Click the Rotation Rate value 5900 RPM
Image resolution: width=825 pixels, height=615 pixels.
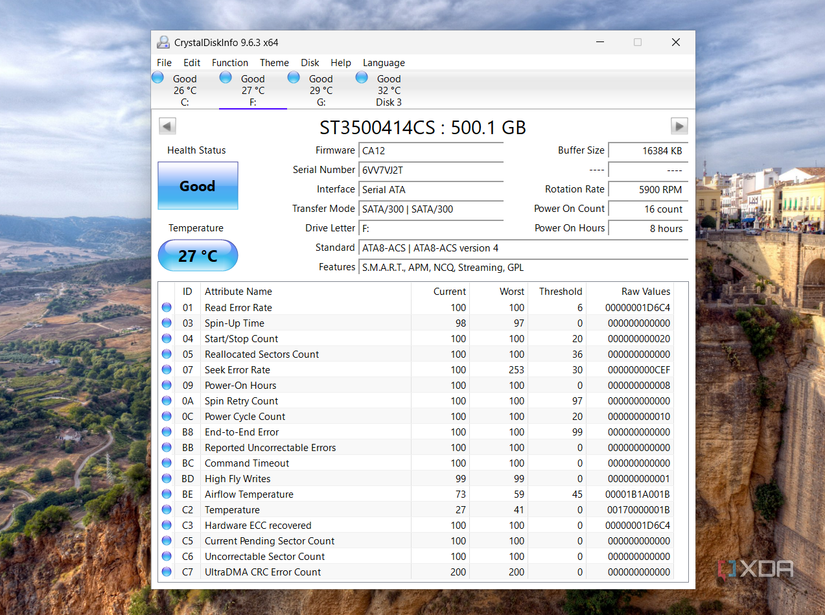tap(648, 189)
